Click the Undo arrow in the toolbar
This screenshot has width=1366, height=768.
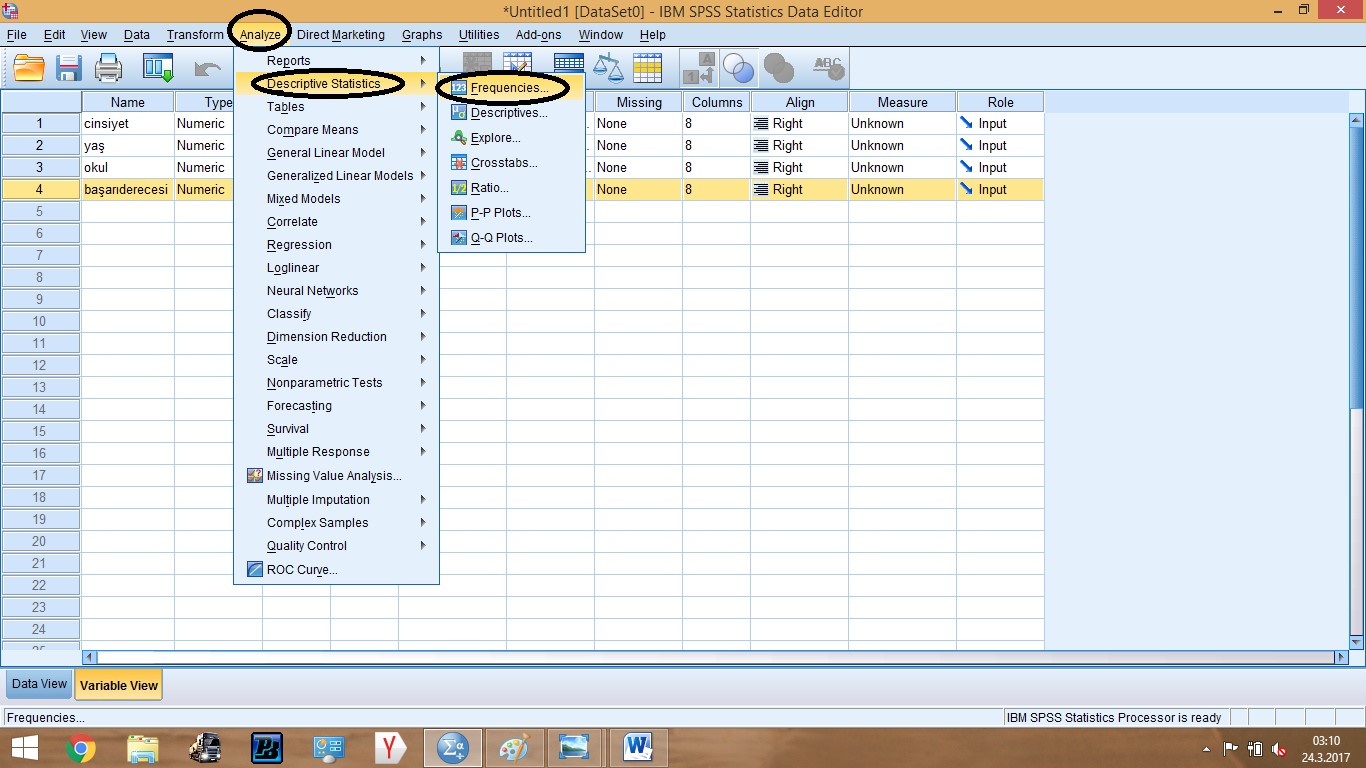[x=208, y=68]
